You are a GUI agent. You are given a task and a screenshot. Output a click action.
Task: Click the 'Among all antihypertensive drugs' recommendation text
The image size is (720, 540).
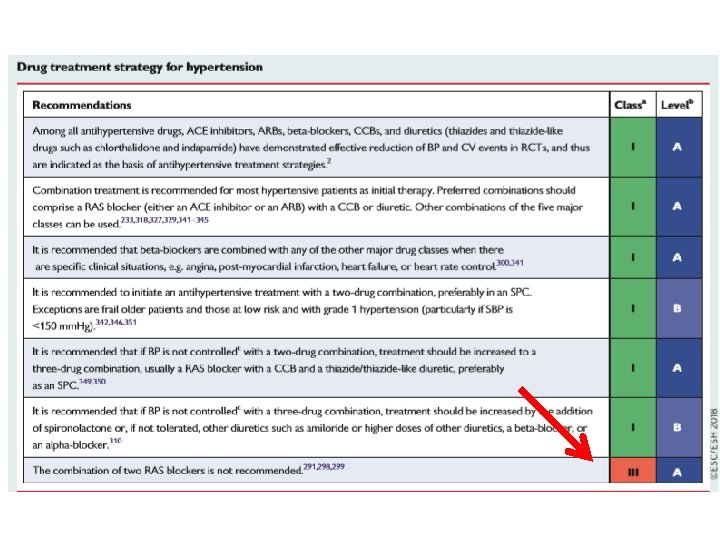(311, 148)
